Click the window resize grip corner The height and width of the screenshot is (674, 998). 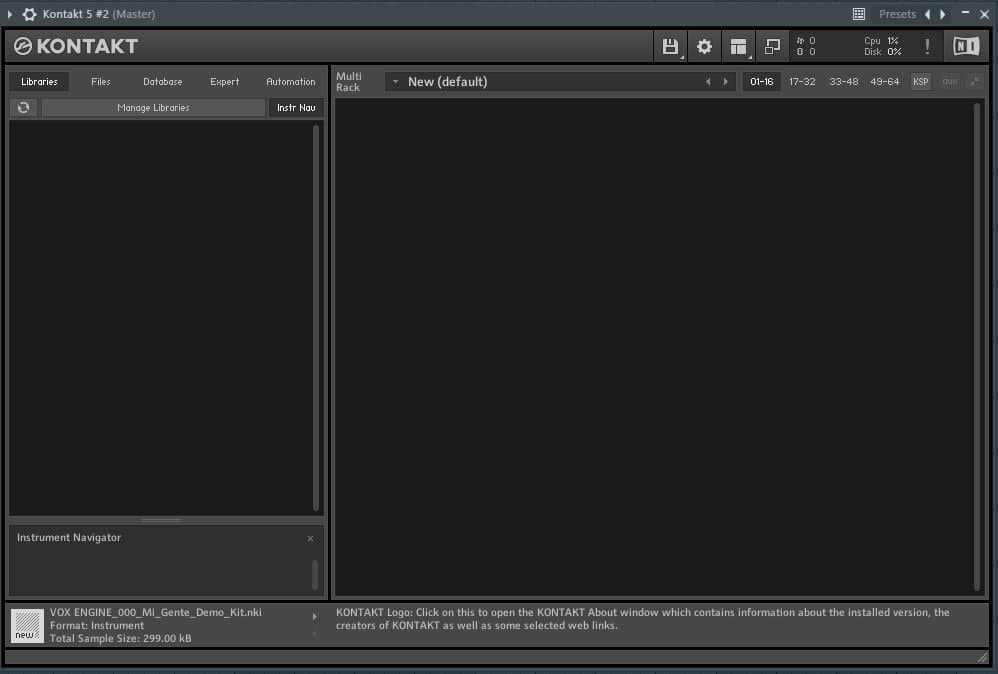983,657
